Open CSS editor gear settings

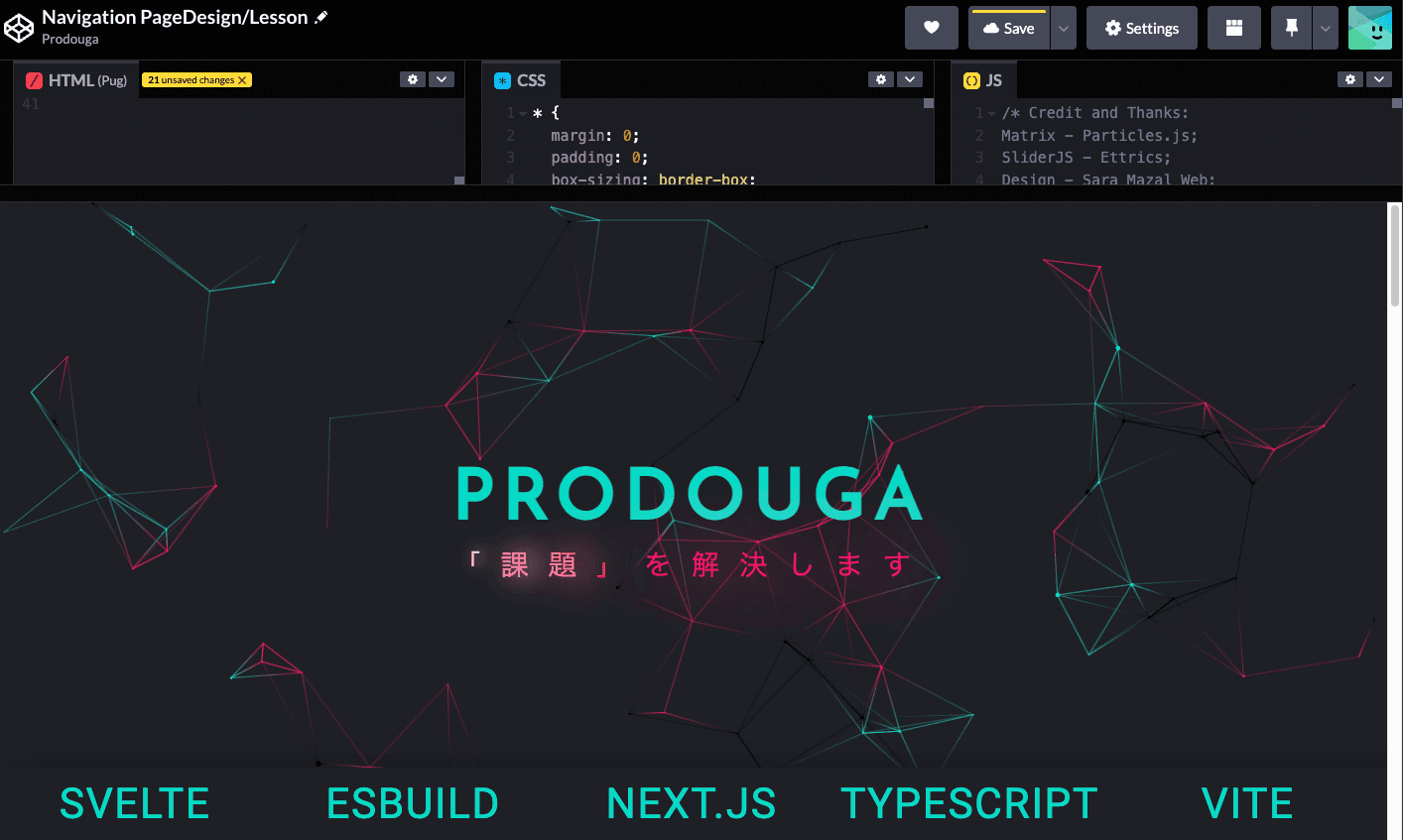[881, 79]
